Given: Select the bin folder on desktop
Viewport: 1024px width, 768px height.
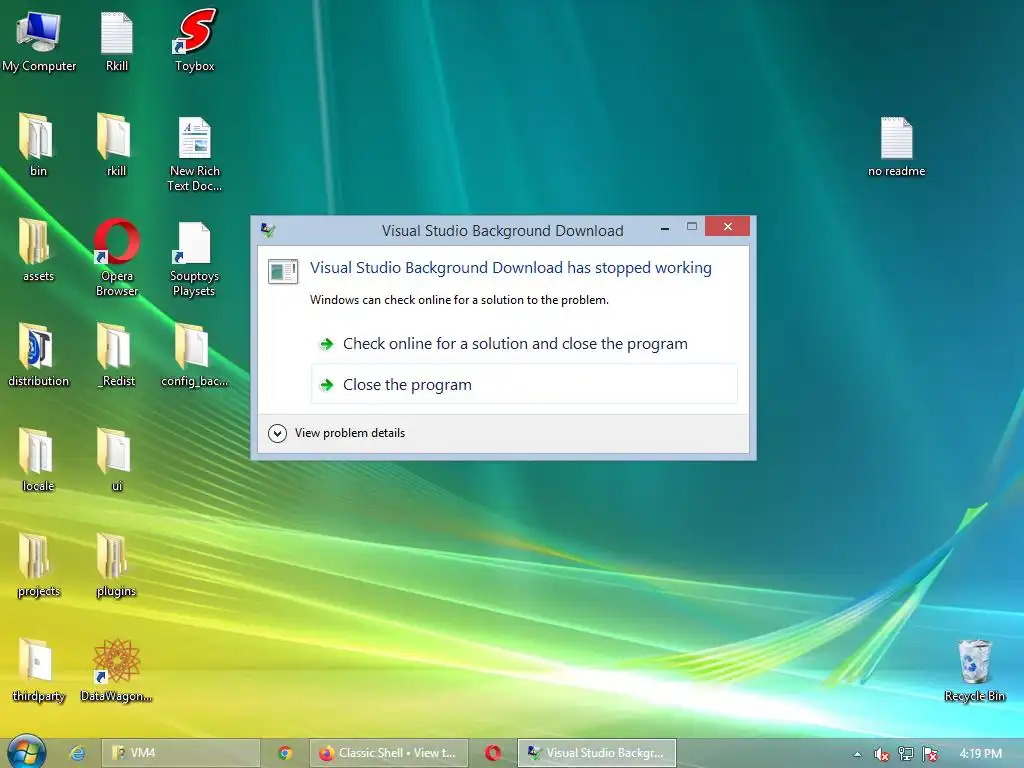Looking at the screenshot, I should coord(38,145).
